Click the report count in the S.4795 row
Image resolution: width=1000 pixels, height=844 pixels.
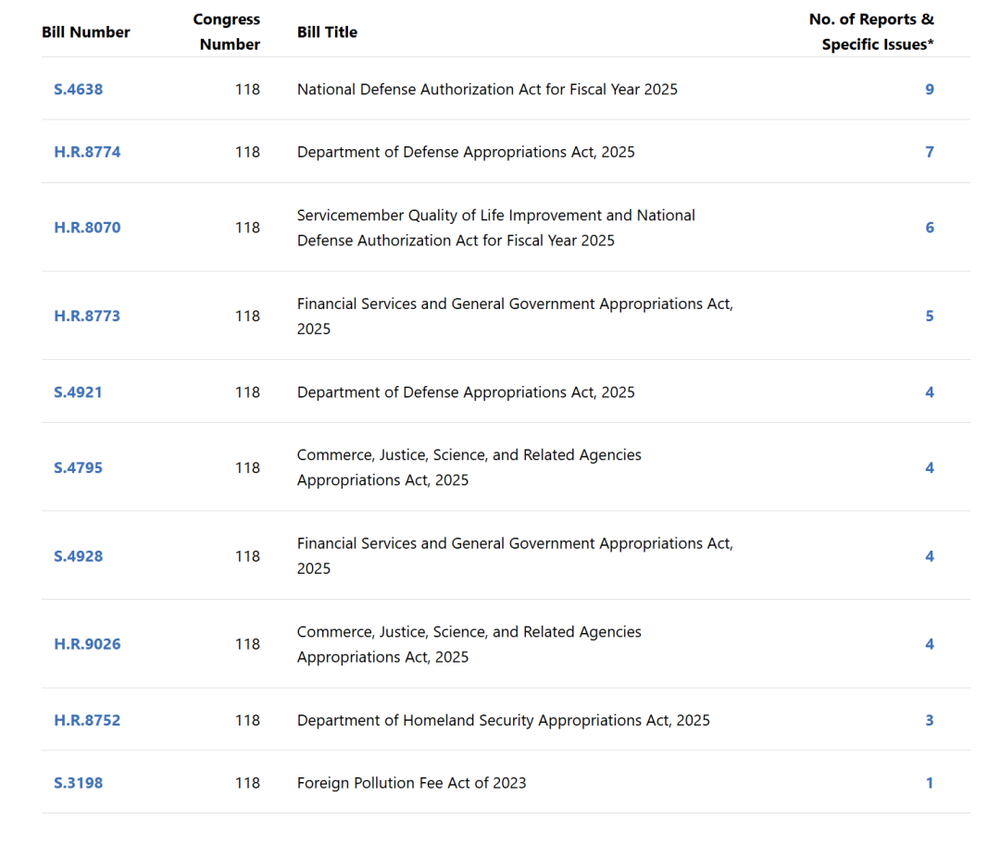tap(929, 467)
